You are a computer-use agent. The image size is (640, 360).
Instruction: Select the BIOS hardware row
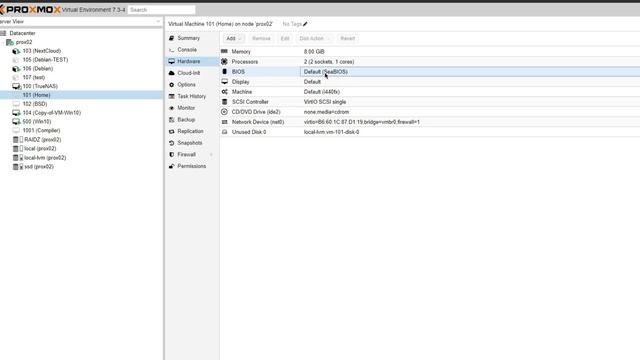(x=430, y=72)
